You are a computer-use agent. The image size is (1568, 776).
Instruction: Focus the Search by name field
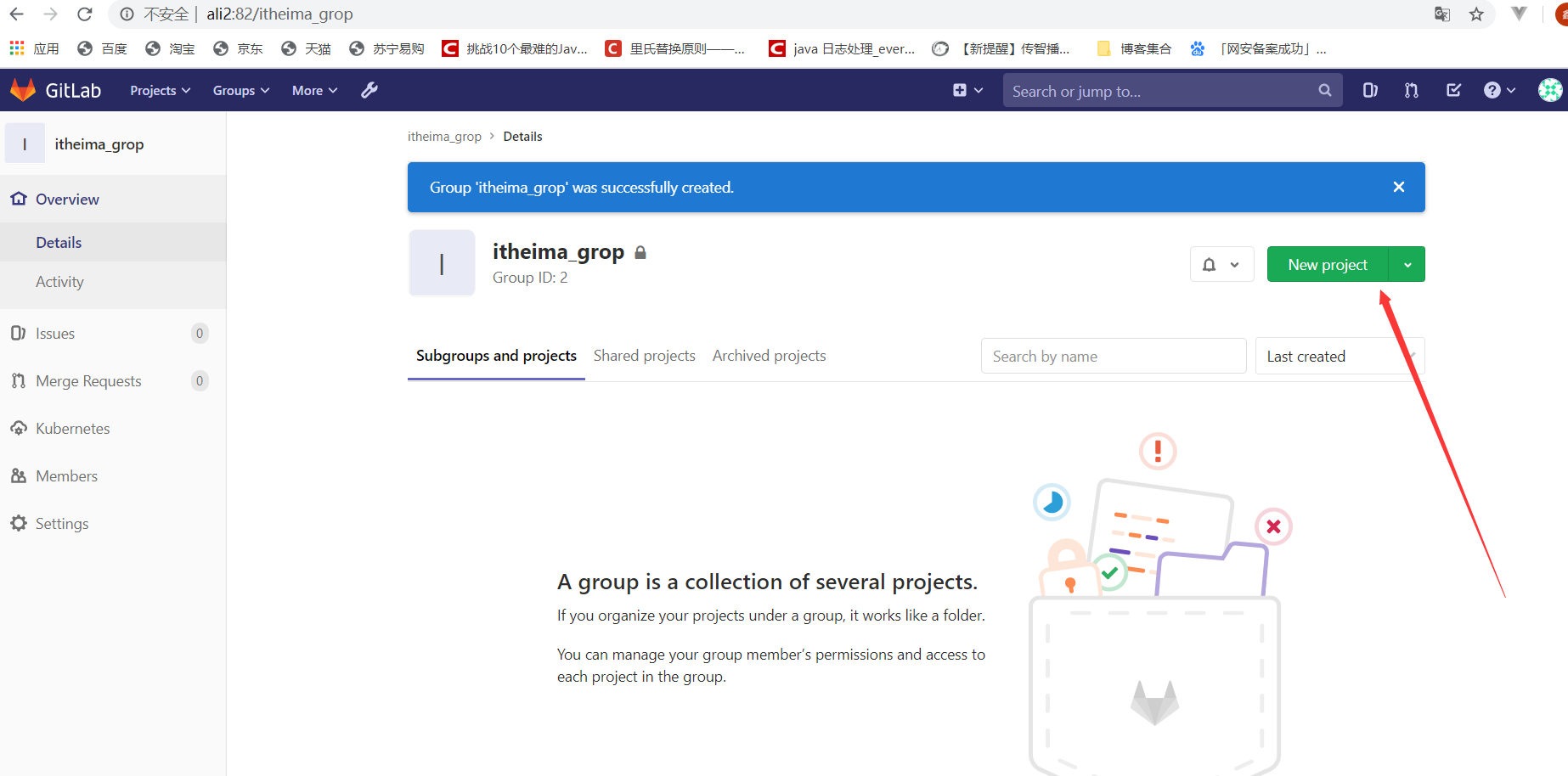pyautogui.click(x=1113, y=357)
